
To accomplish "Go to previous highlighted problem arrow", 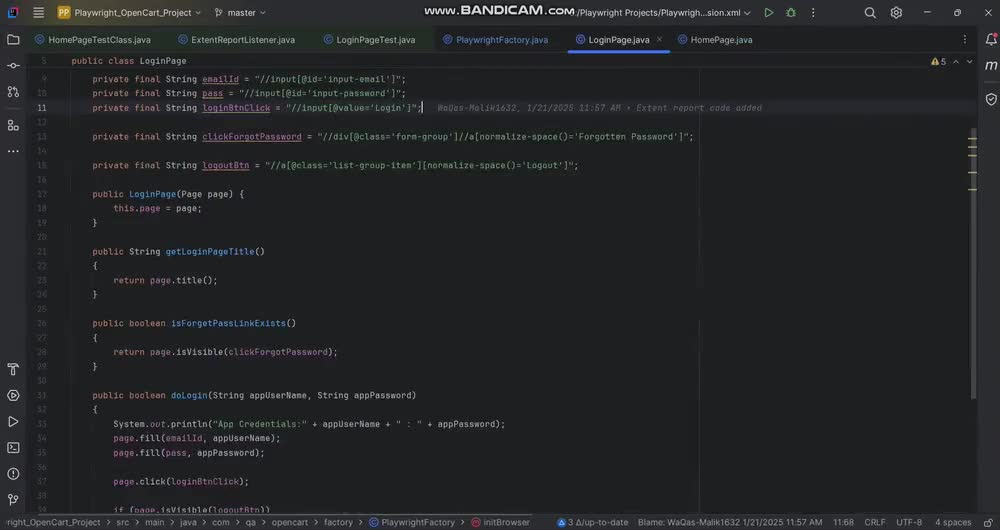I will [x=956, y=62].
